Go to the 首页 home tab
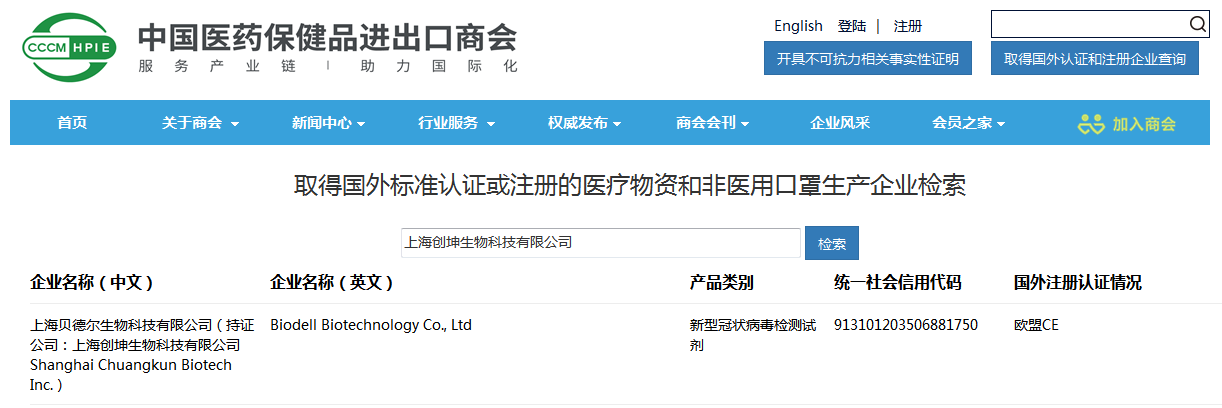 click(x=72, y=123)
